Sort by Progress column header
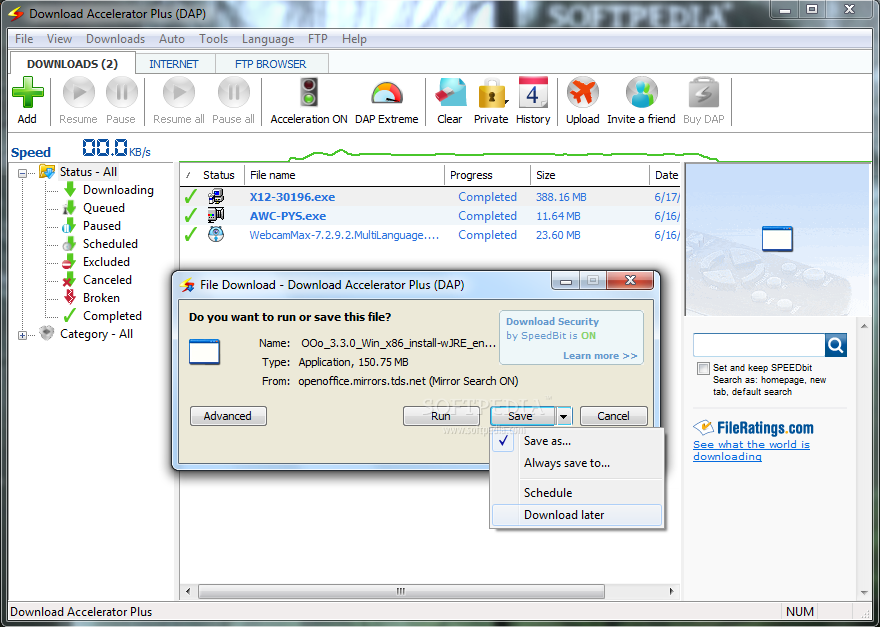Screen dimensions: 880x627 487,175
